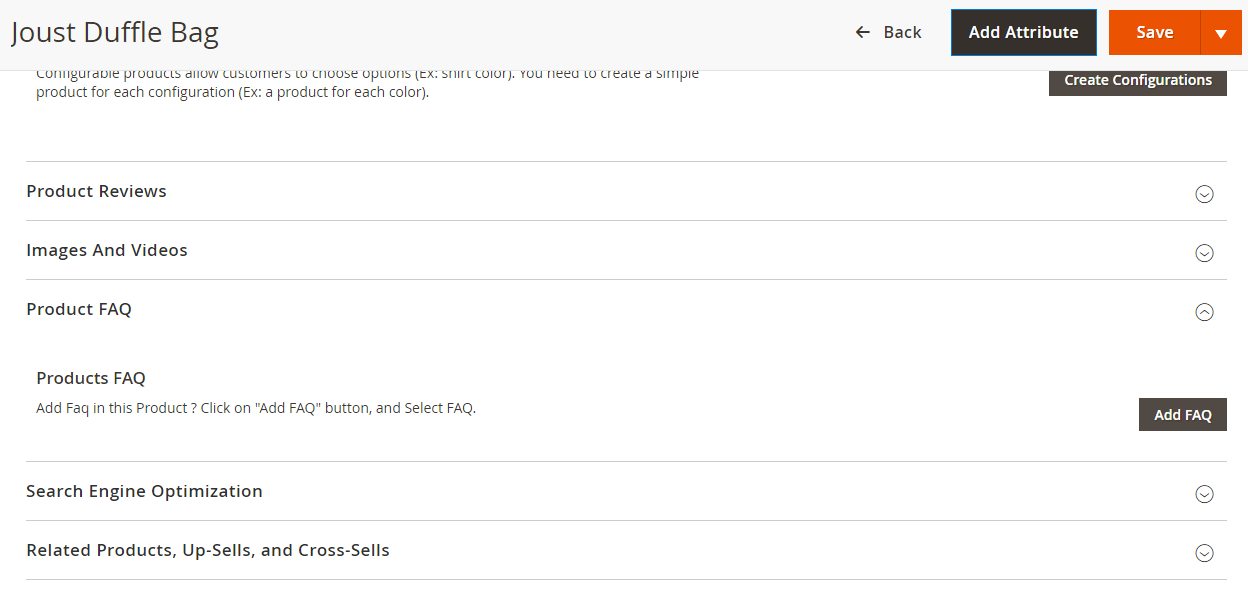Collapse Product FAQ using its chevron icon

pyautogui.click(x=1204, y=312)
